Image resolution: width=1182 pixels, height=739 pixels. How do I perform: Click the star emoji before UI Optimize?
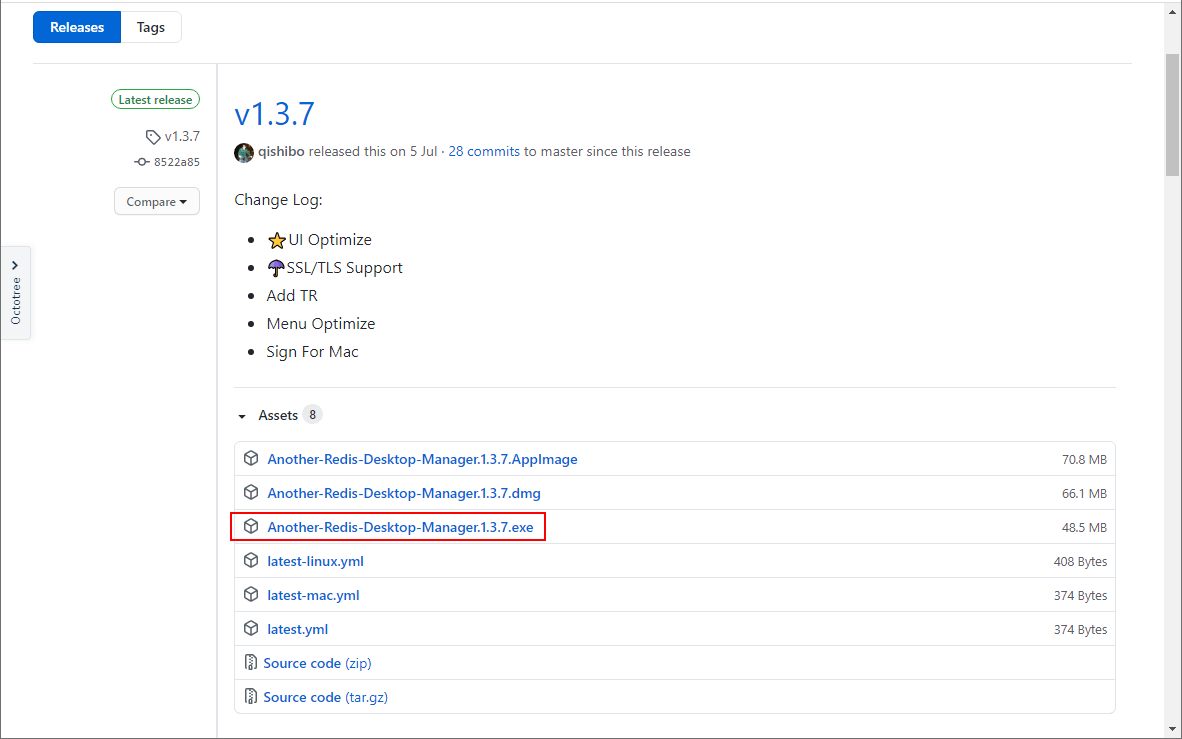(277, 240)
